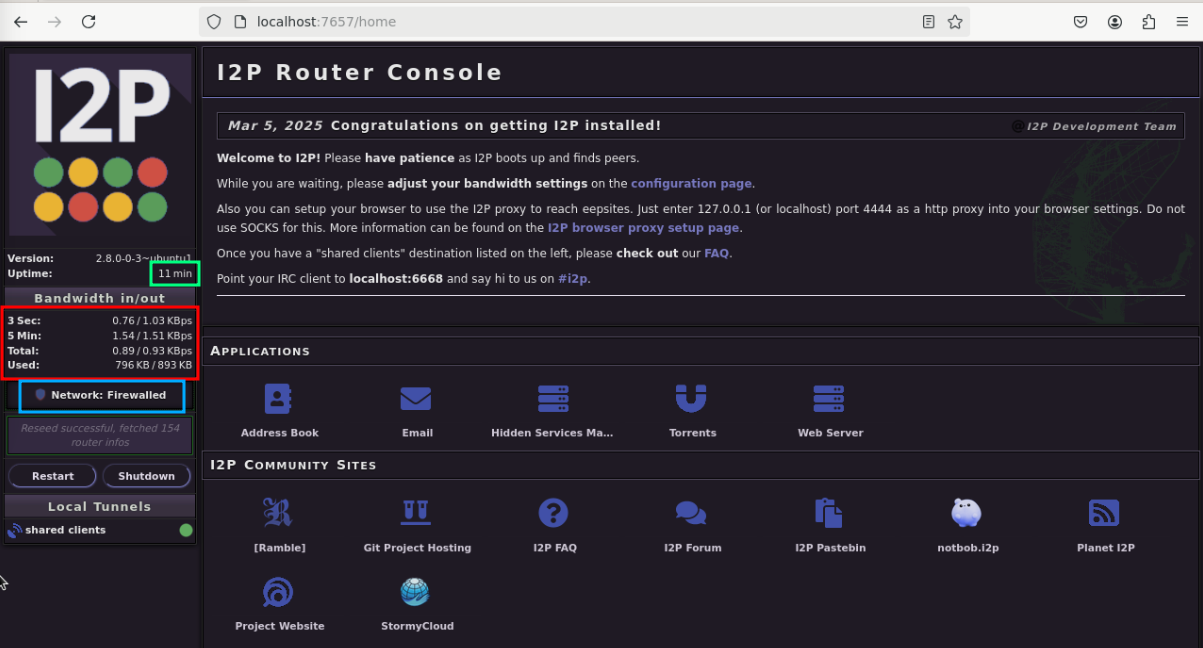
Task: Open the Firefox account icon
Action: (1115, 21)
